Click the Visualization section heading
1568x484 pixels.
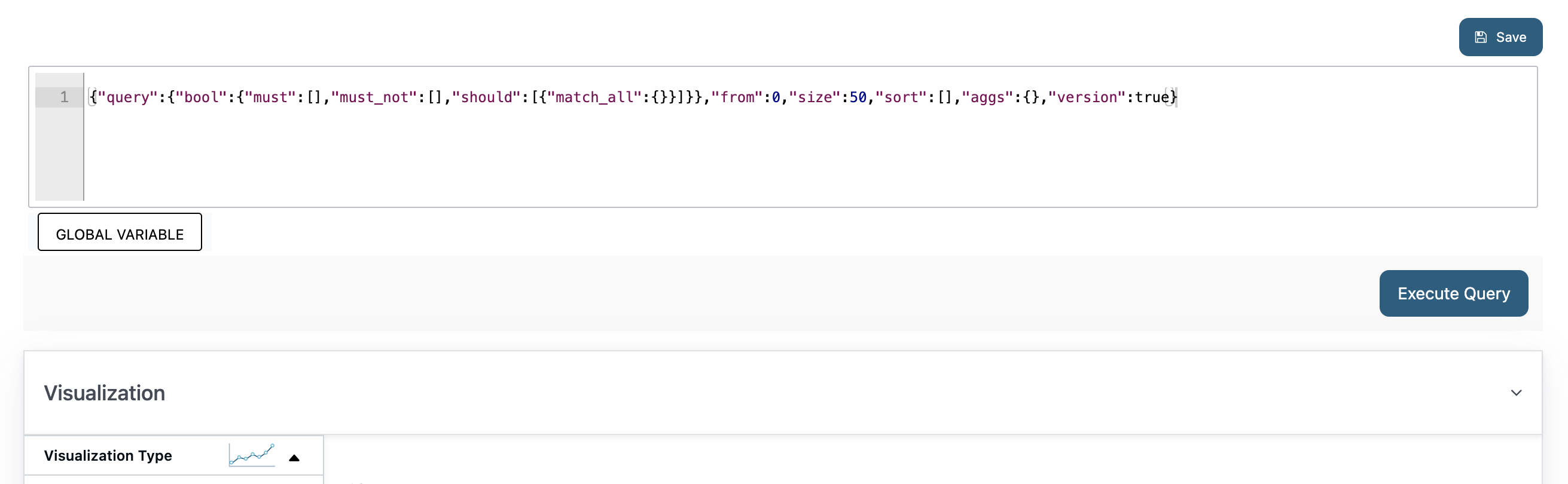[104, 393]
